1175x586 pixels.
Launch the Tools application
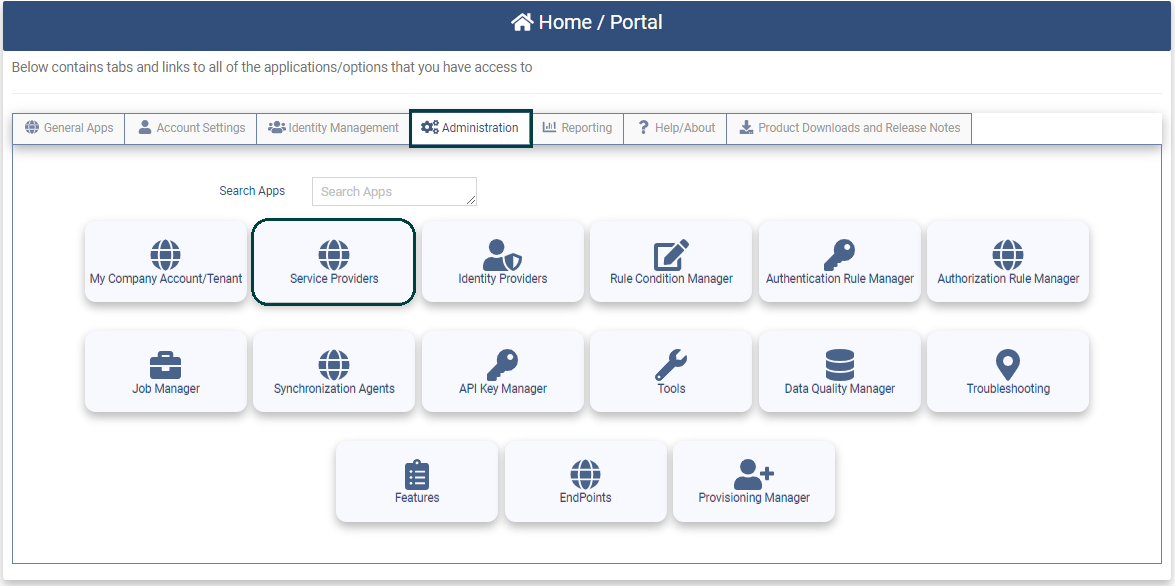[x=670, y=371]
